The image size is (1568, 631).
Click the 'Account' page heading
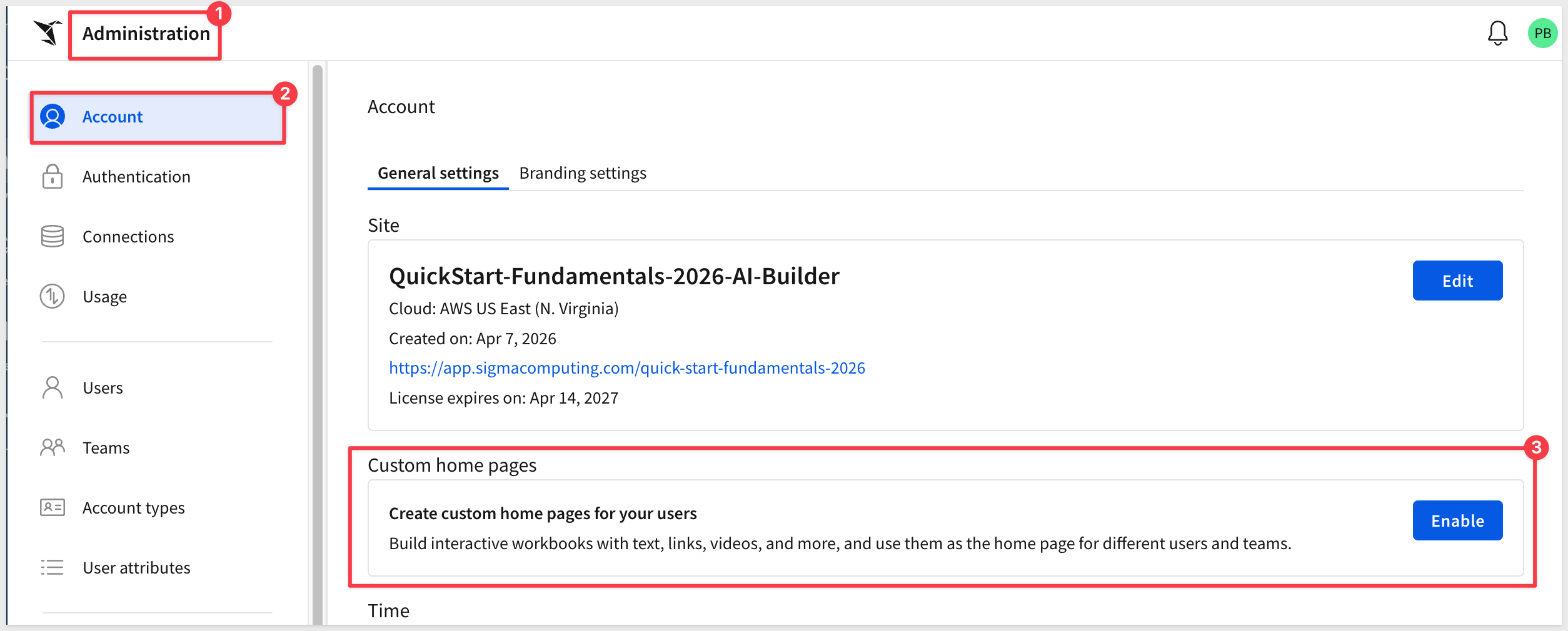pyautogui.click(x=401, y=107)
